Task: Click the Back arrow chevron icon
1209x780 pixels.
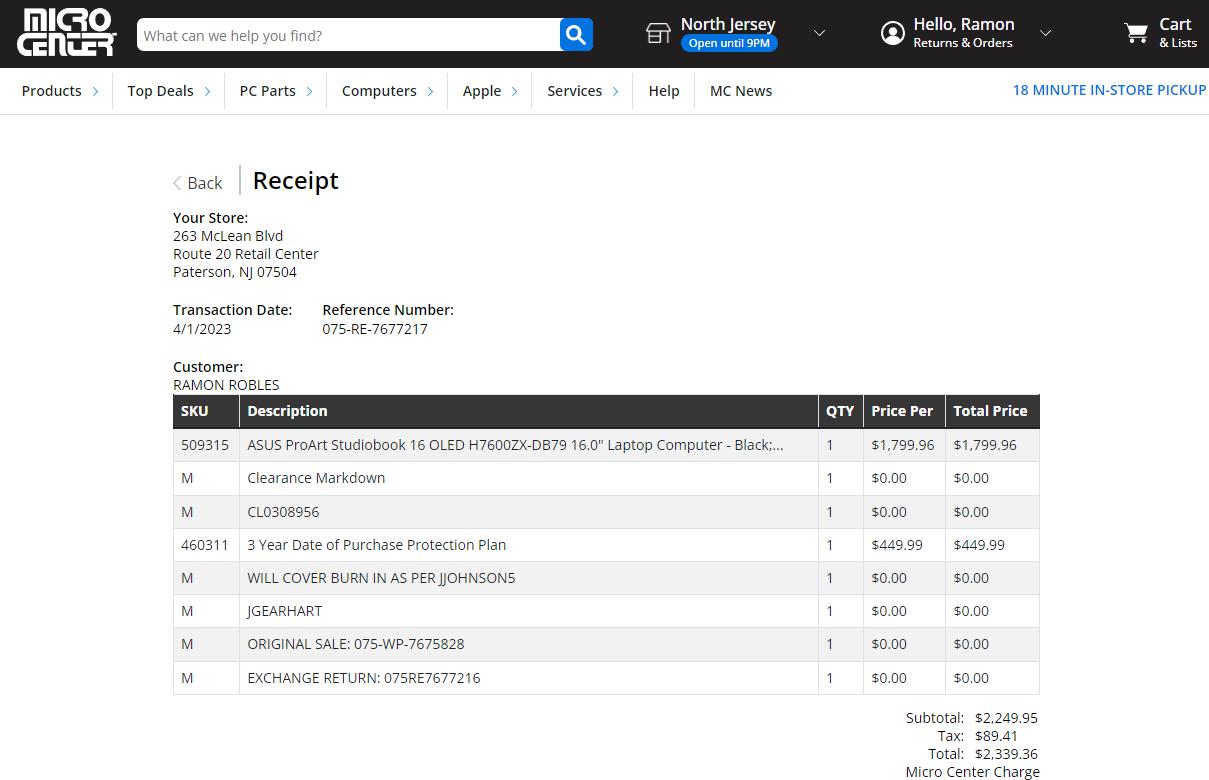Action: point(177,183)
